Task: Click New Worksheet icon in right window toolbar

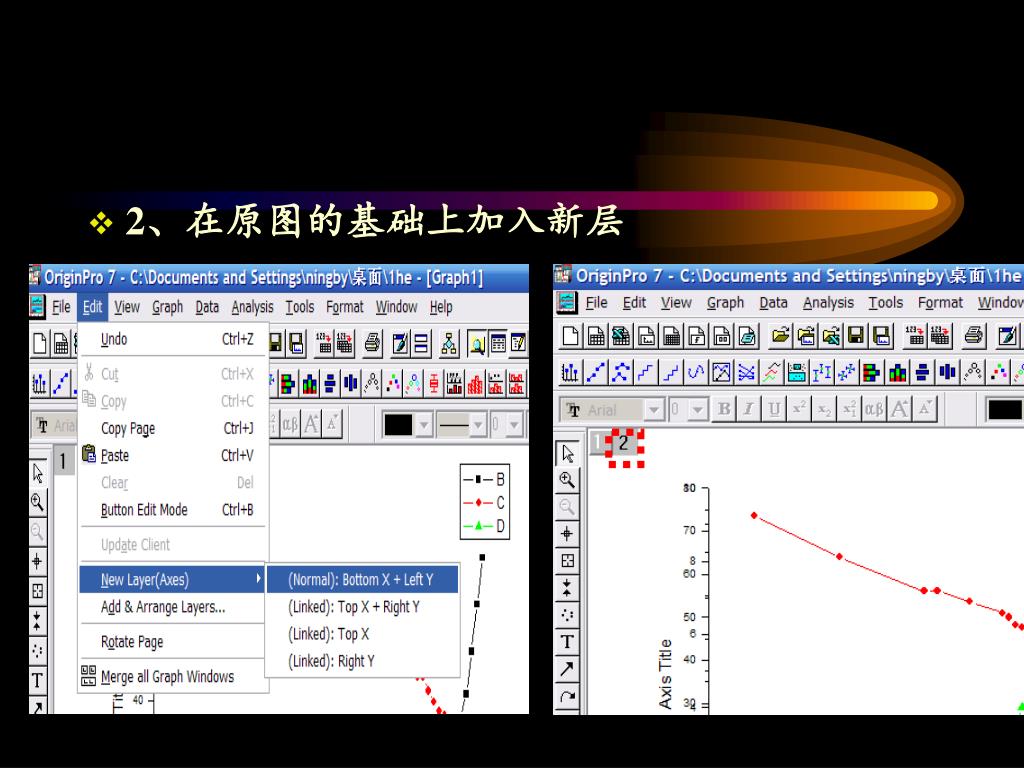Action: [x=596, y=336]
